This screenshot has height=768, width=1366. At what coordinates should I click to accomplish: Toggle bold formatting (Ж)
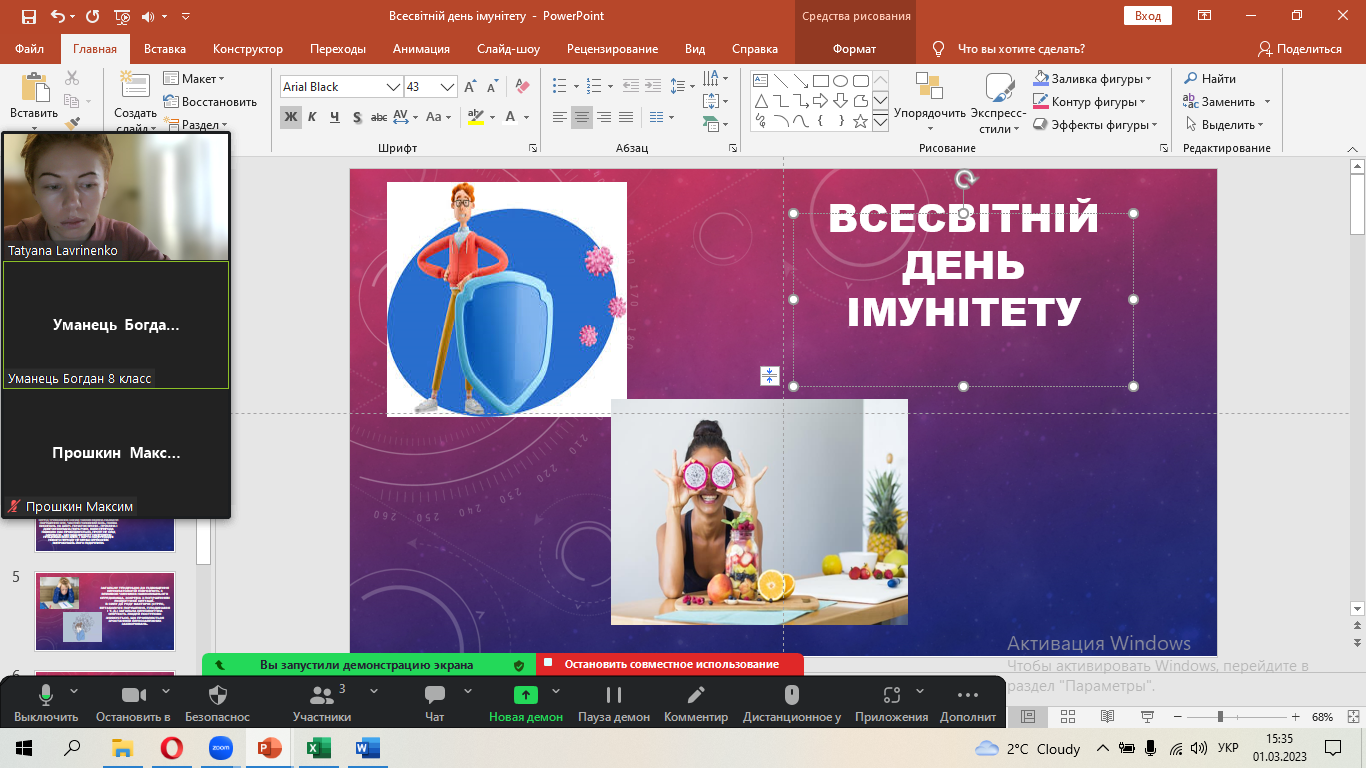290,117
